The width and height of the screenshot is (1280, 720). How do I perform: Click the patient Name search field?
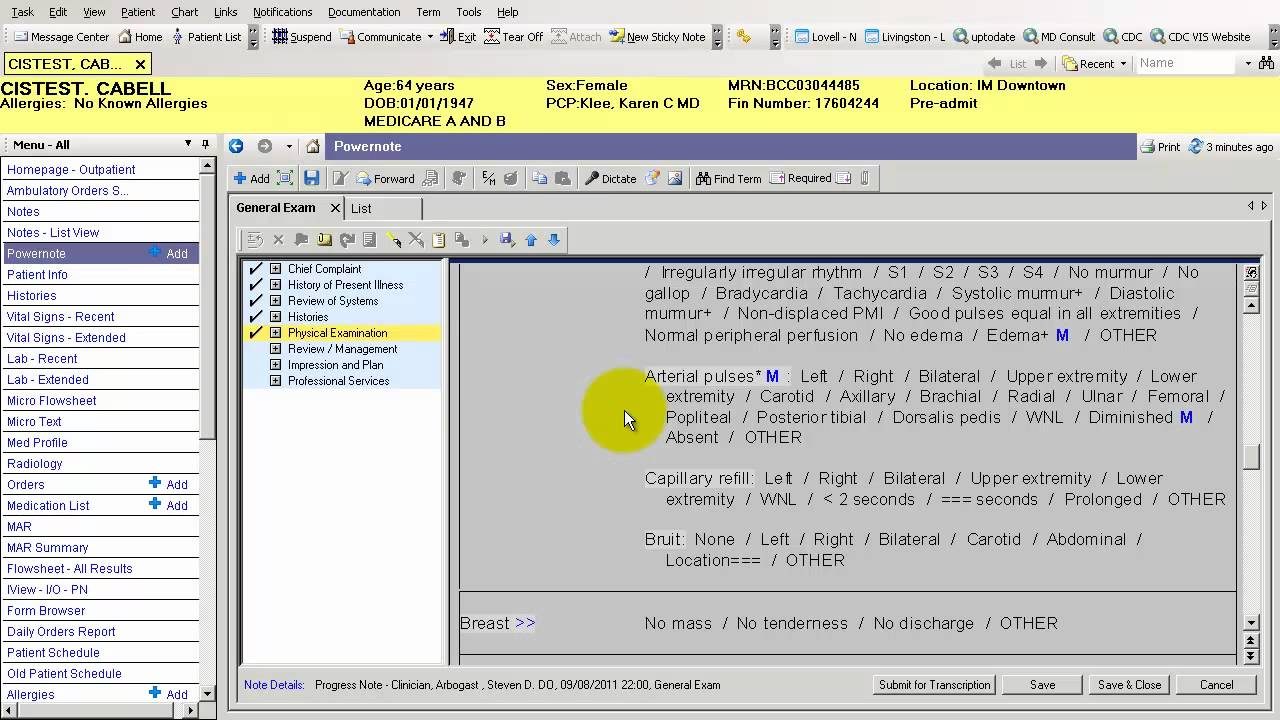(1187, 63)
